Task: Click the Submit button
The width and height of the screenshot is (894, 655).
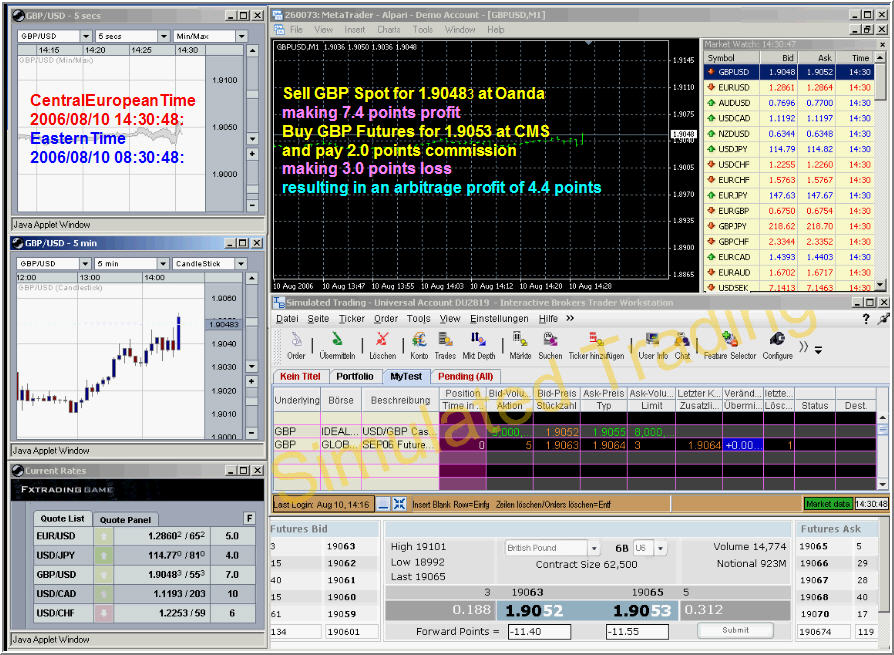Action: [735, 630]
